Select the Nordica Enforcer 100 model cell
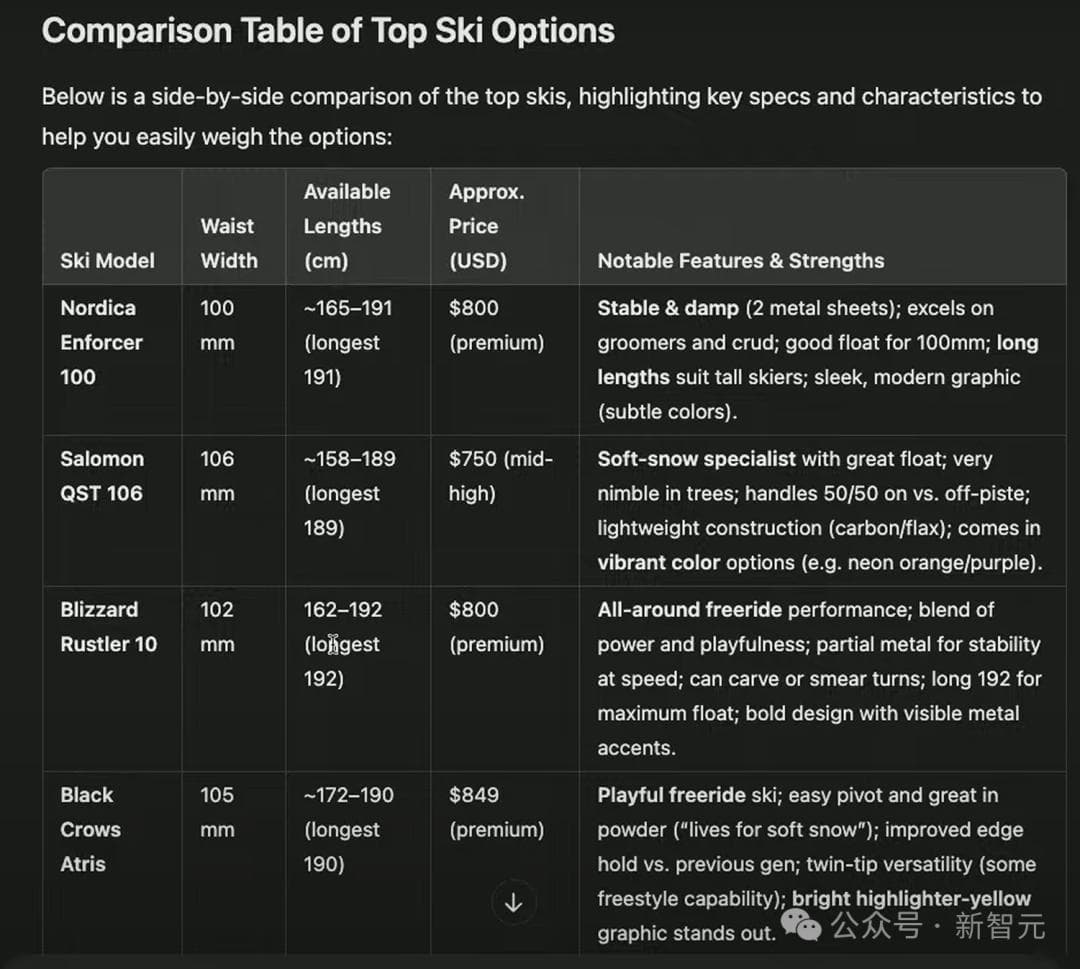The image size is (1080, 969). click(x=100, y=342)
